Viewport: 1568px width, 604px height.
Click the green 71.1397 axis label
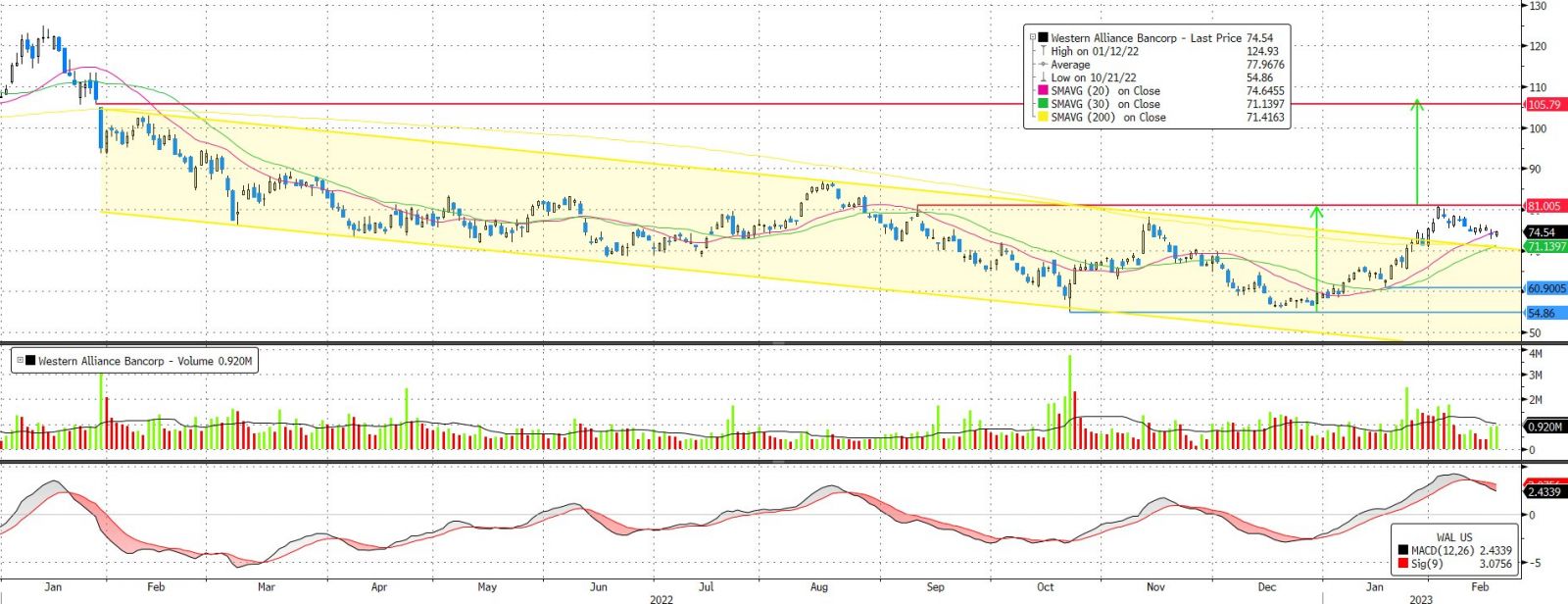[x=1546, y=246]
